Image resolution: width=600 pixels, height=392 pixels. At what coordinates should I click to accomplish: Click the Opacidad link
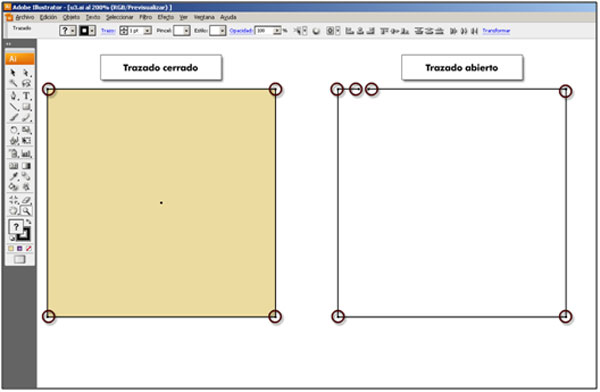pyautogui.click(x=241, y=31)
